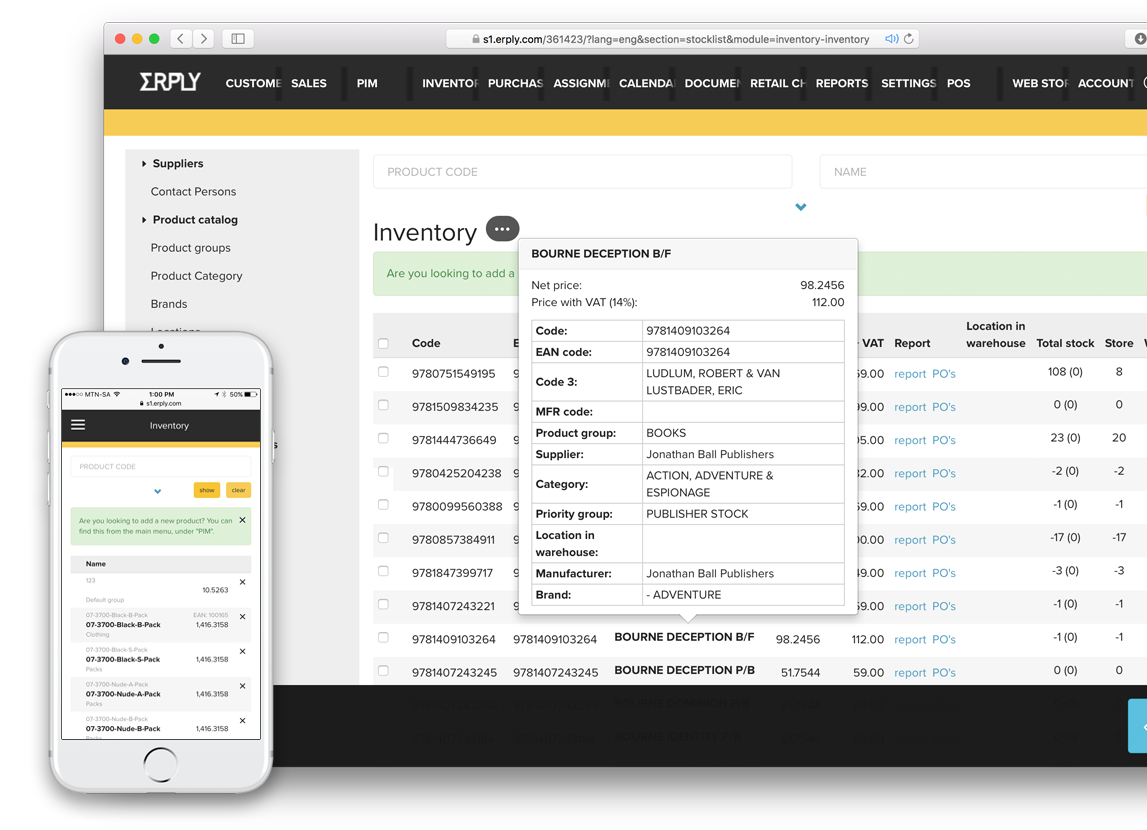This screenshot has height=830, width=1147.
Task: Dismiss the green PIM notice on the phone
Action: [242, 520]
